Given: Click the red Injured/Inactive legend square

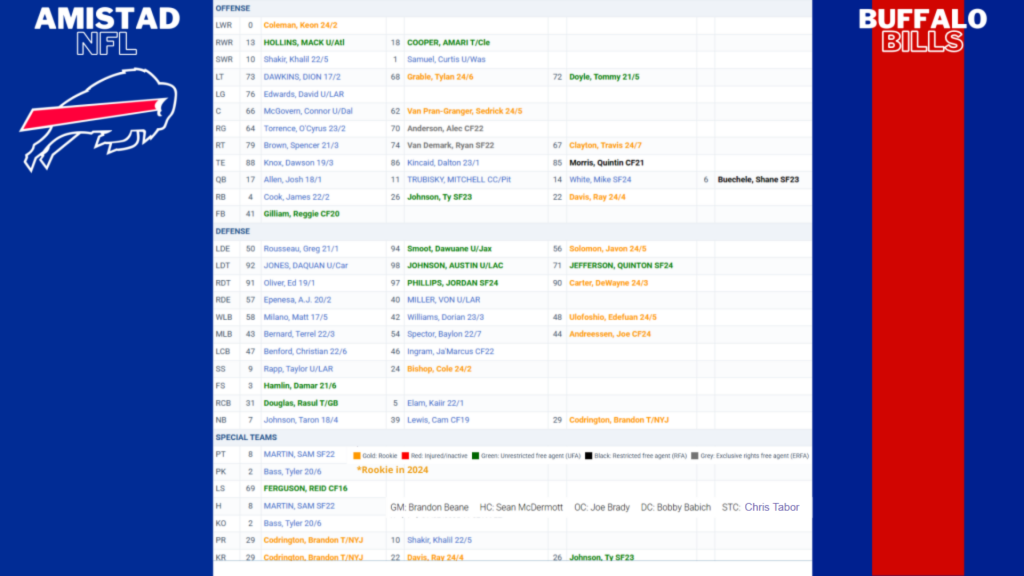Looking at the screenshot, I should 405,455.
